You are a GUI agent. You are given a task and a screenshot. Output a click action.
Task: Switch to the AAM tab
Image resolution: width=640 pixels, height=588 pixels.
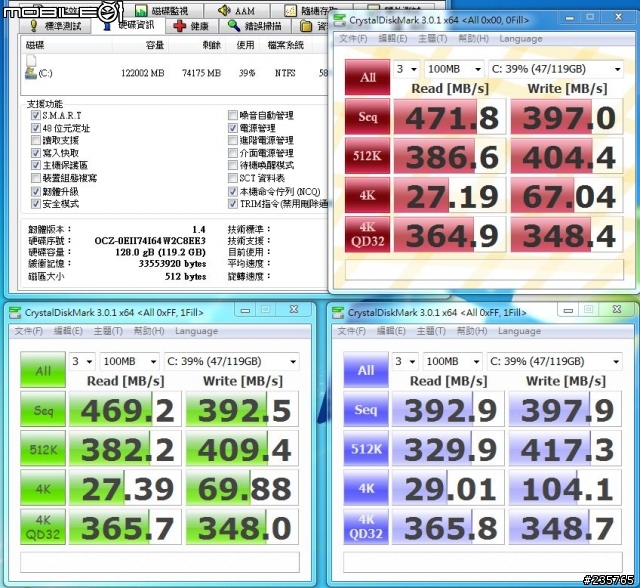click(x=237, y=11)
